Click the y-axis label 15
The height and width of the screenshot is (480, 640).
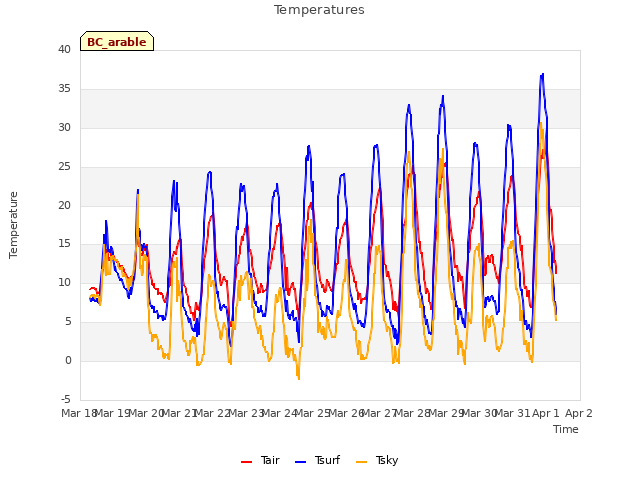pos(64,244)
